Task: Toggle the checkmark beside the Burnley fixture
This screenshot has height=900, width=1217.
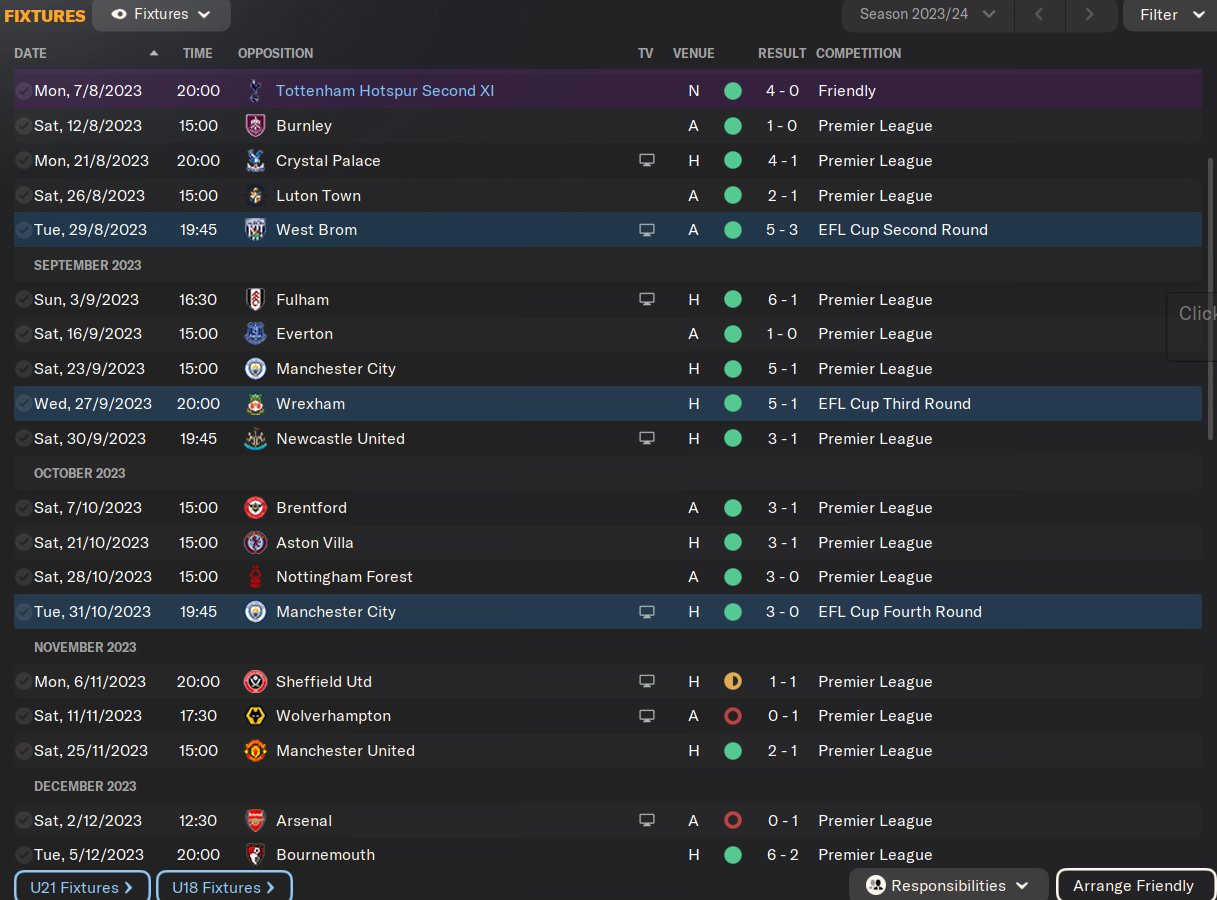Action: [x=23, y=126]
